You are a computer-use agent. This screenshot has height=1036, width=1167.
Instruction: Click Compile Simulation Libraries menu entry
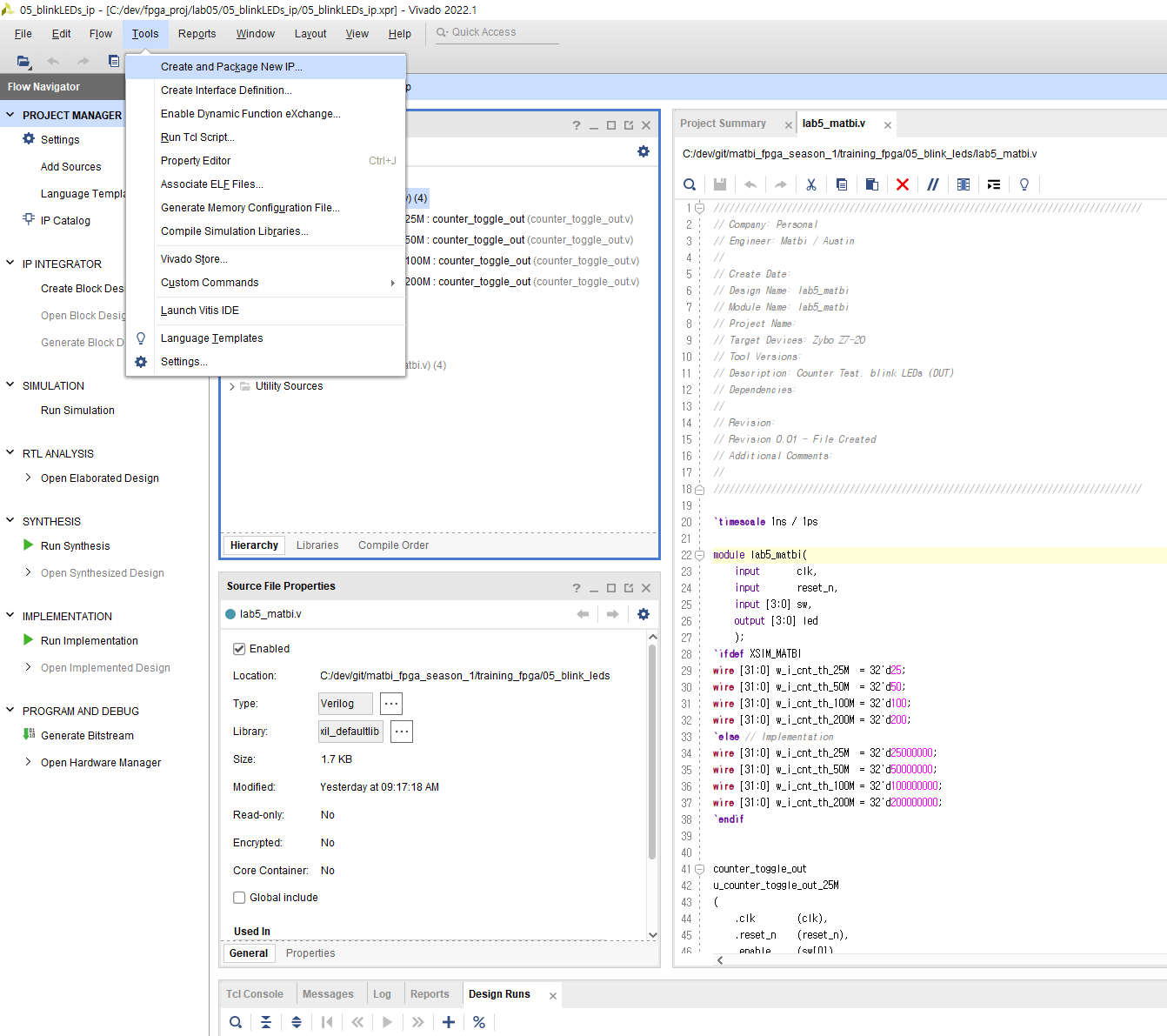(265, 231)
